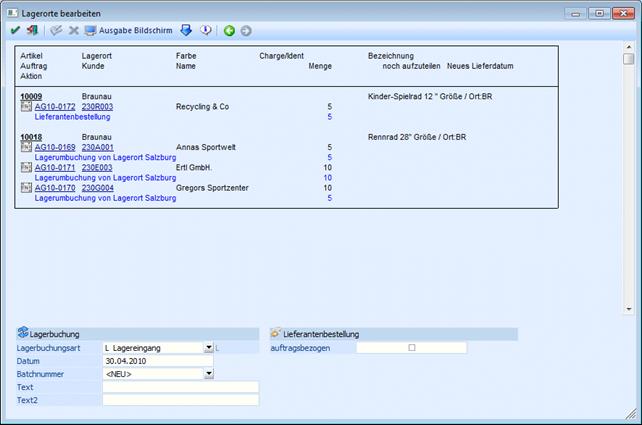
Task: Click the exit door icon in toolbar
Action: pos(30,31)
